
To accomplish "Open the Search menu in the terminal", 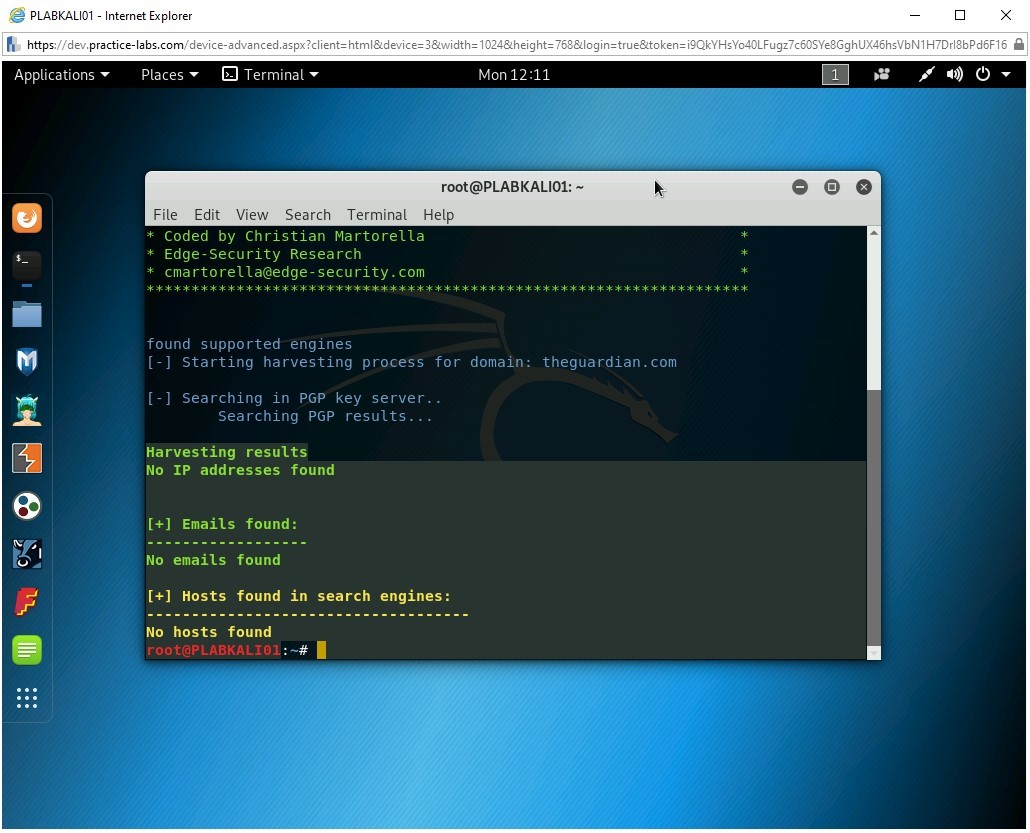I will tap(307, 214).
